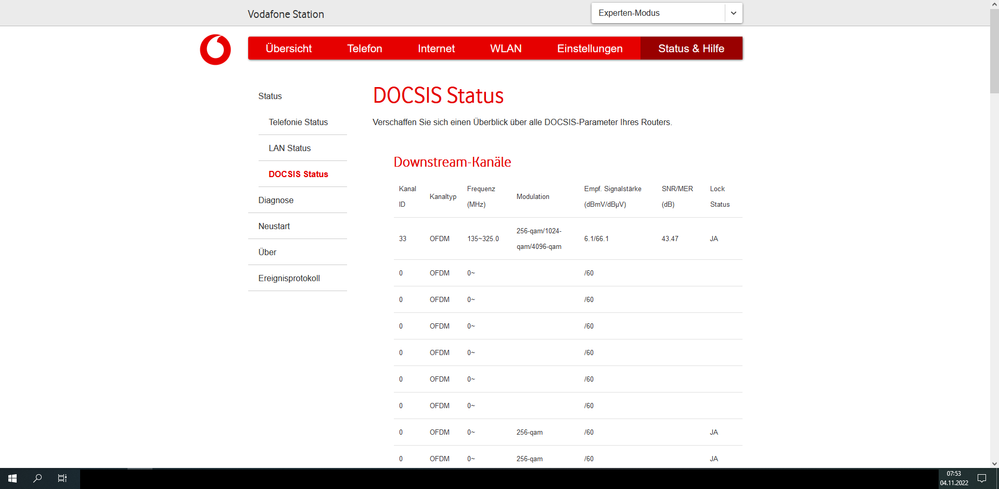
Task: Open the Windows Start menu
Action: tap(11, 478)
